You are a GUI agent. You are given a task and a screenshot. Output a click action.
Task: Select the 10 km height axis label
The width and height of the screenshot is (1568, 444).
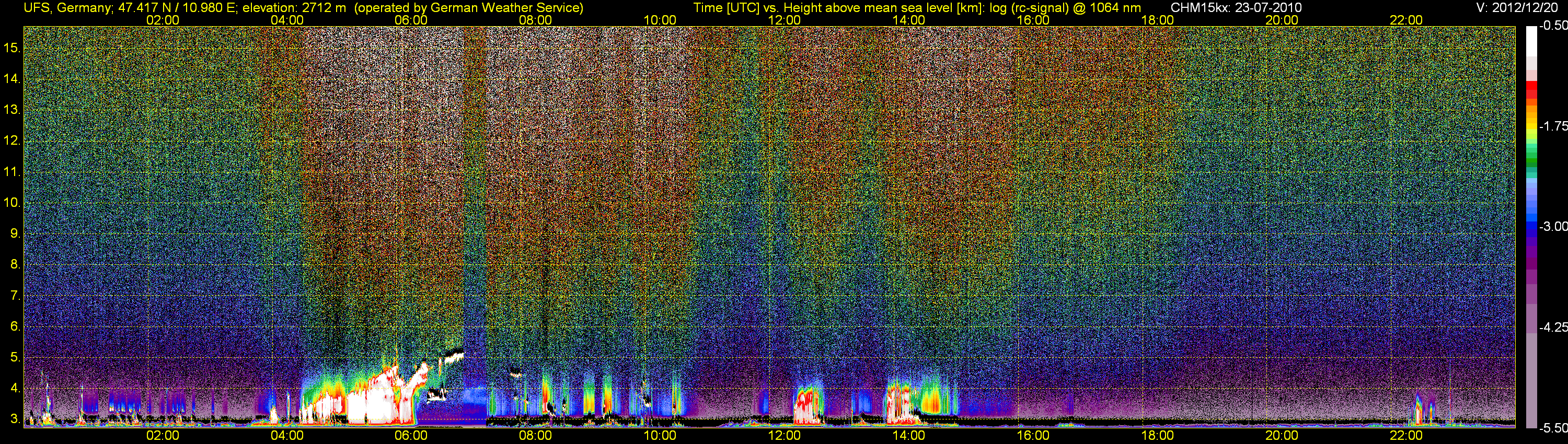pyautogui.click(x=12, y=203)
